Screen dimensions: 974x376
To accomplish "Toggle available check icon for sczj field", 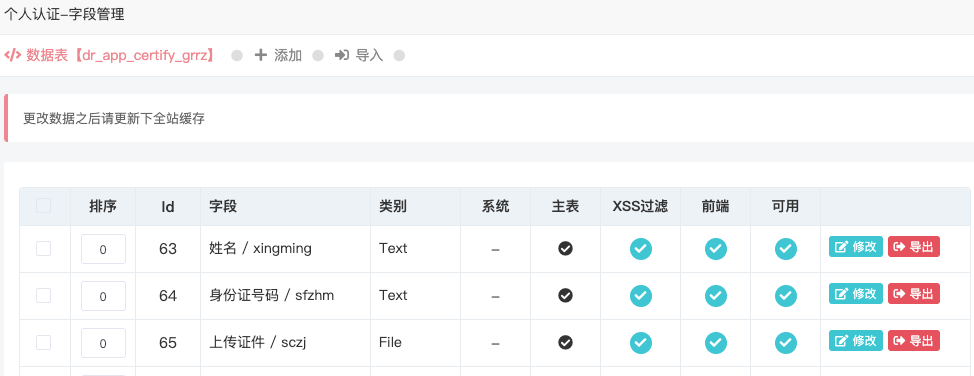I will click(786, 342).
